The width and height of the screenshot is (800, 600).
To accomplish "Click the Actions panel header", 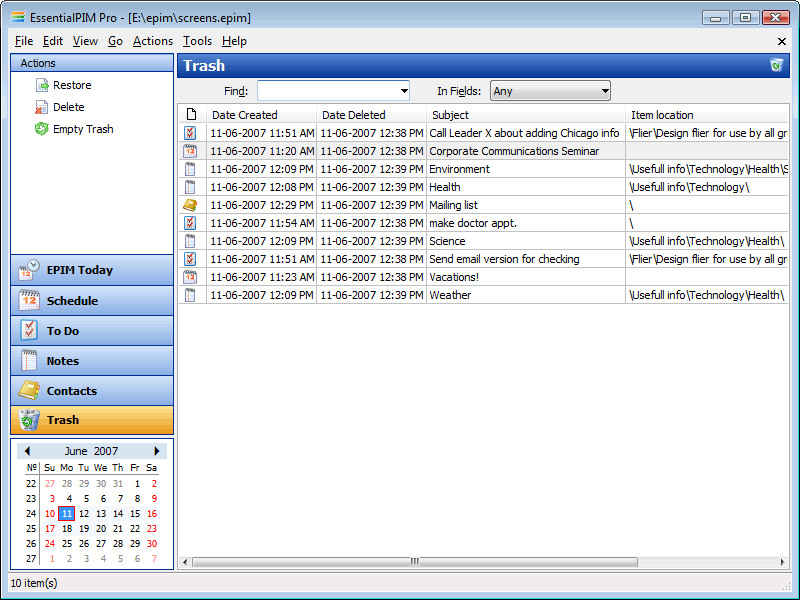I will click(92, 63).
